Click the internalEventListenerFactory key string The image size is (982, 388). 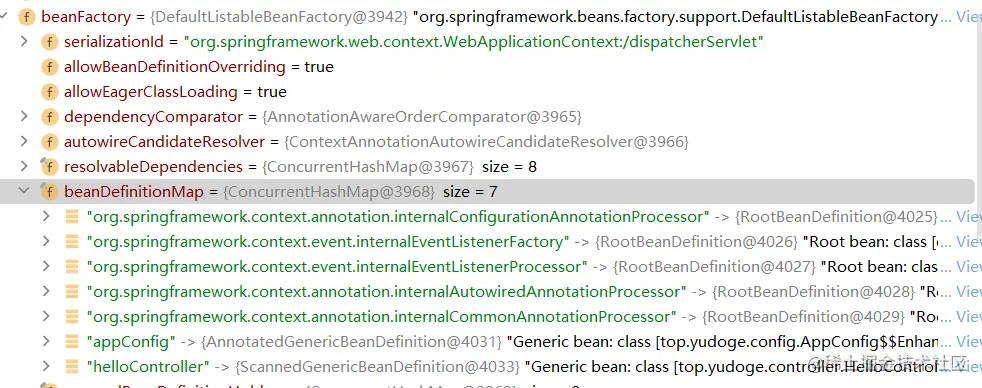coord(328,242)
